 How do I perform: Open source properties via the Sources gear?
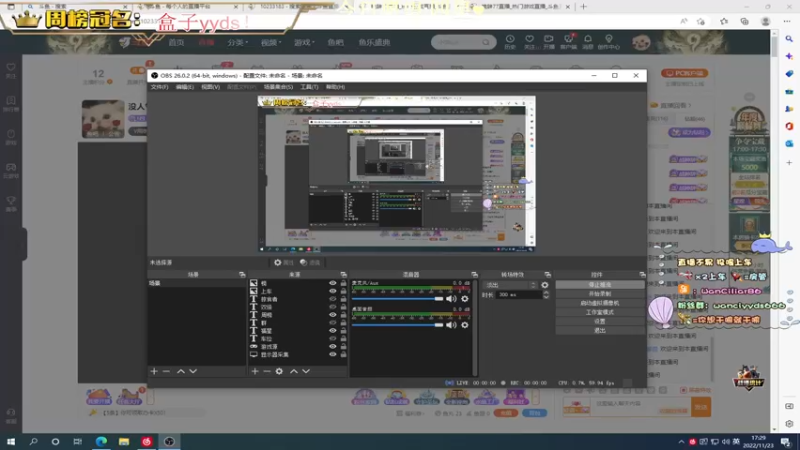pos(279,371)
